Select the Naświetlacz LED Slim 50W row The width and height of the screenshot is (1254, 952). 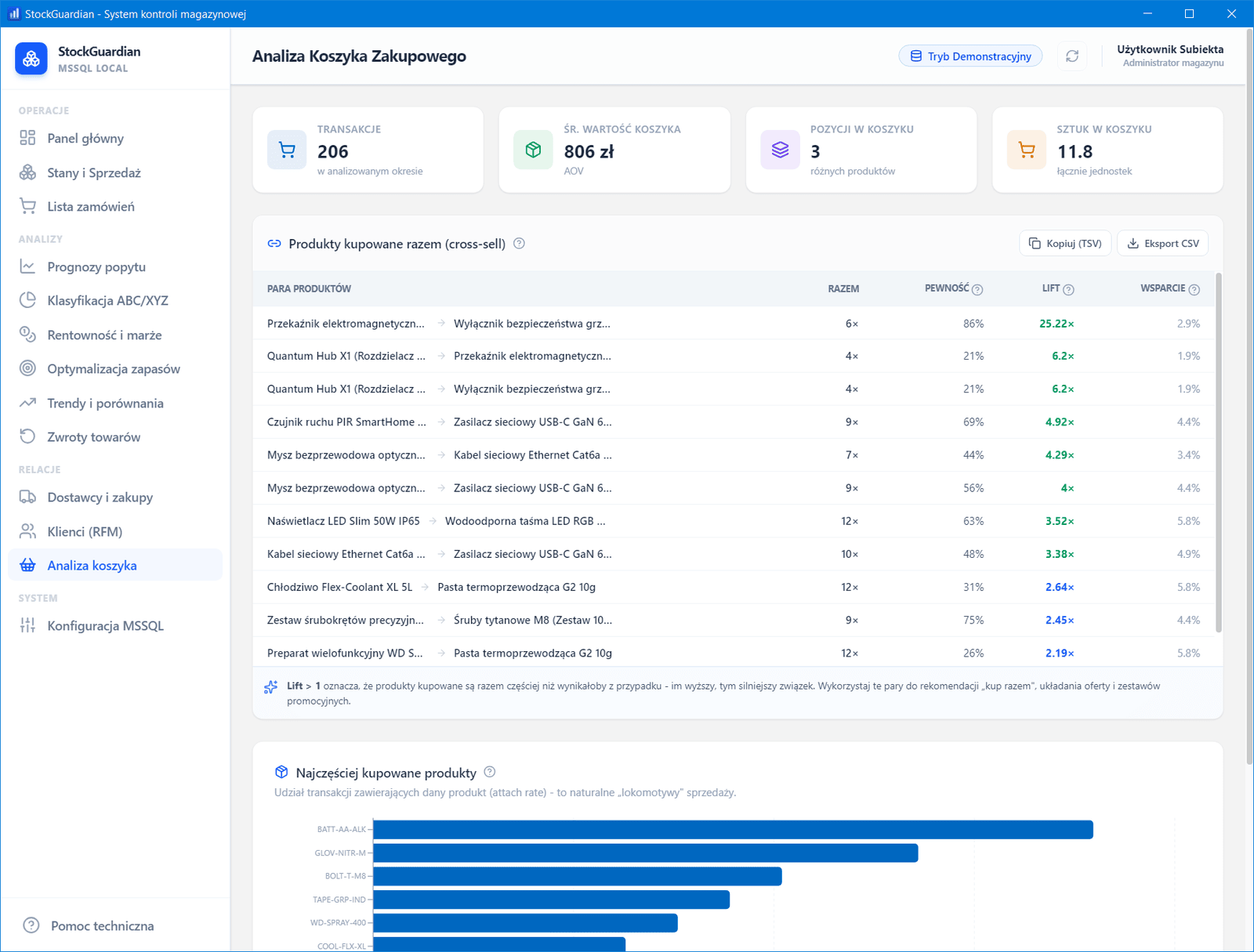coord(734,521)
